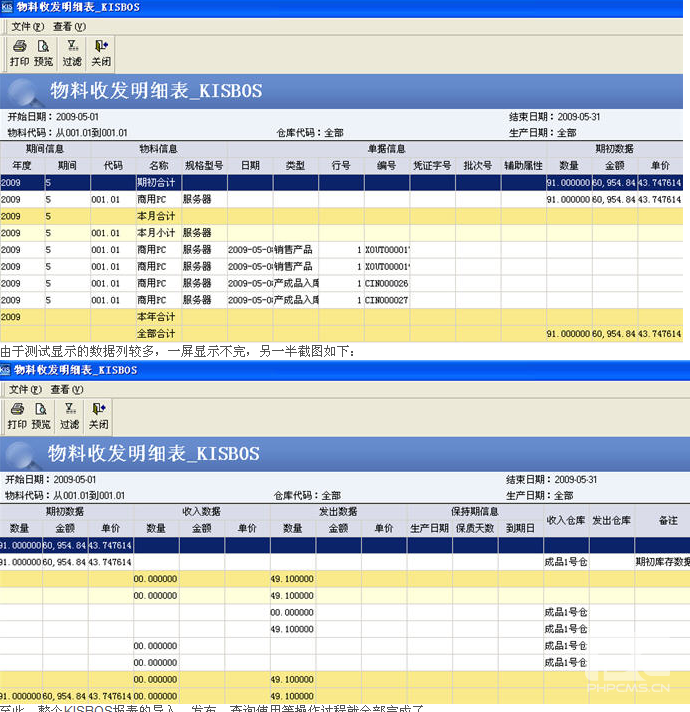690x712 pixels.
Task: Click Print icon in the upper window toolbar
Action: [19, 52]
